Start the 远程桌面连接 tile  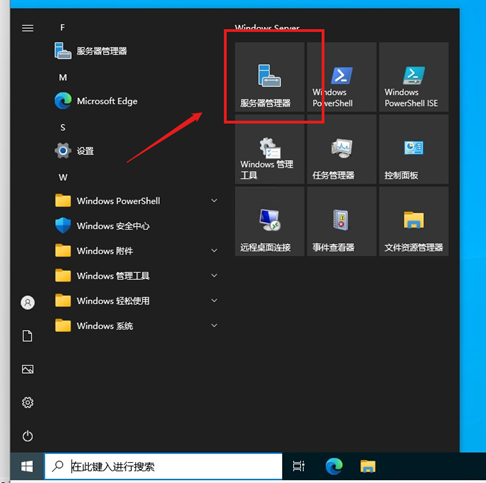coord(269,221)
